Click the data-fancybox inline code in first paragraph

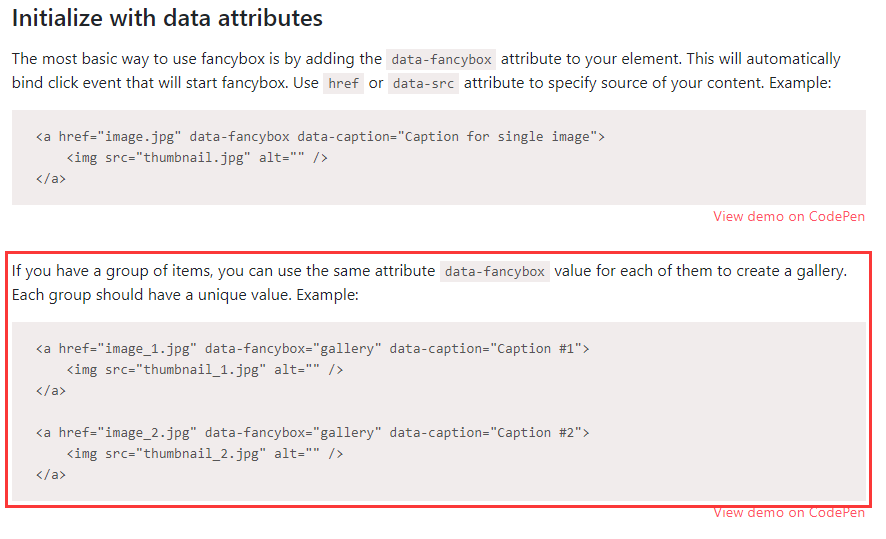(441, 59)
